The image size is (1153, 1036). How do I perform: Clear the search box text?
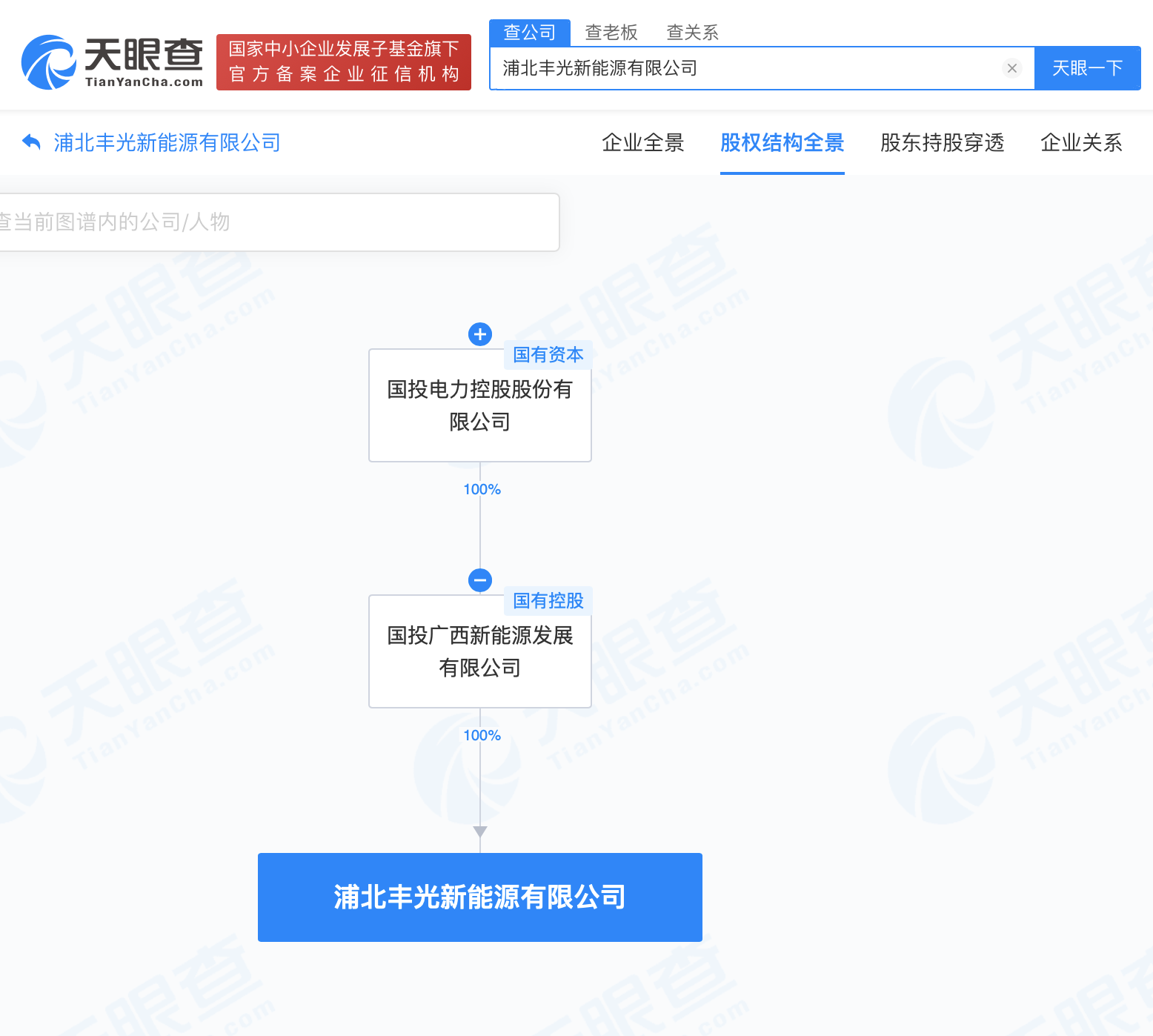point(1011,68)
